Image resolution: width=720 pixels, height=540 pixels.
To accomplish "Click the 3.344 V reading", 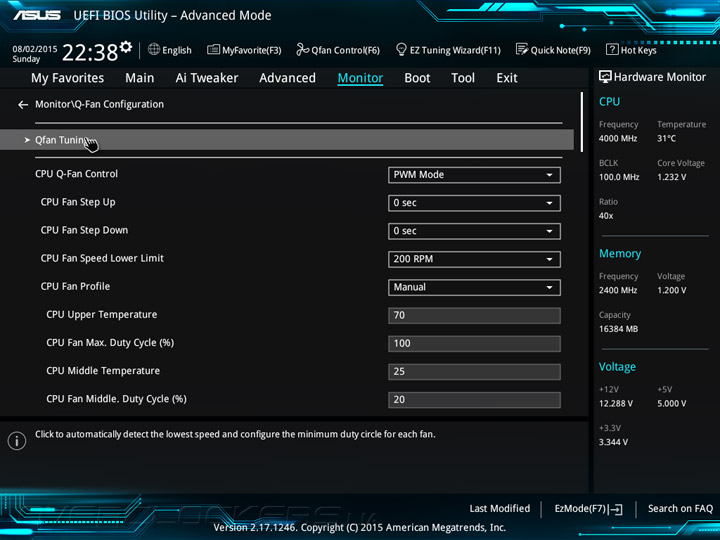I will pos(613,442).
